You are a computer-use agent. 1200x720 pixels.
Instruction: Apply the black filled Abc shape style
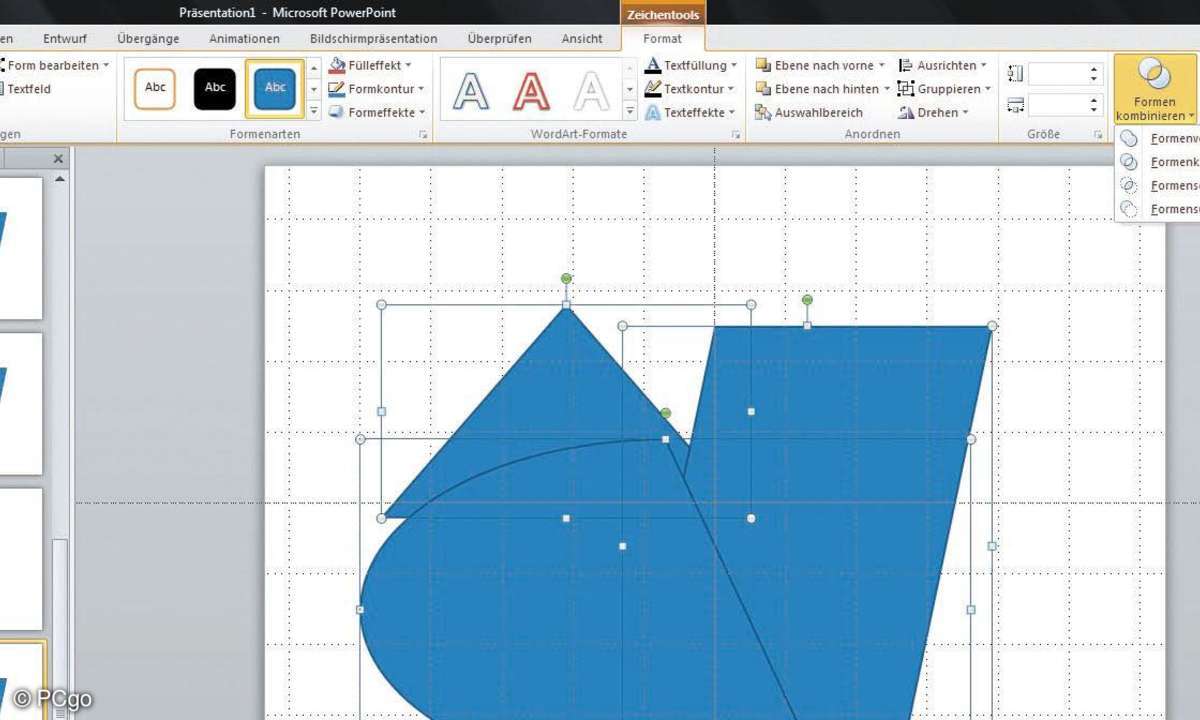tap(215, 88)
